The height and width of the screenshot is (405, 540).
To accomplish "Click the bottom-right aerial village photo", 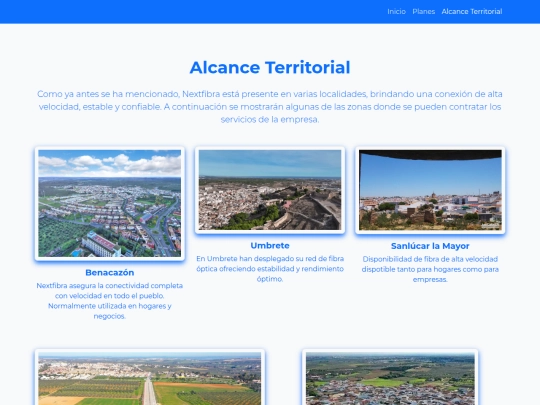I will click(390, 378).
